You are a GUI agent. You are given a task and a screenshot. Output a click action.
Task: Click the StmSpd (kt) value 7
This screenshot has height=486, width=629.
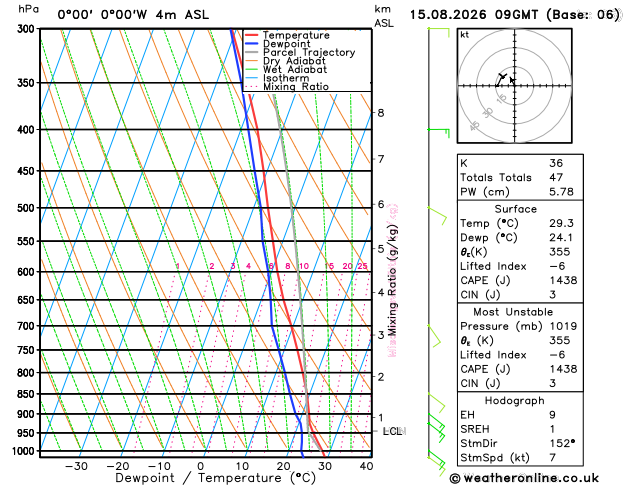[552, 458]
